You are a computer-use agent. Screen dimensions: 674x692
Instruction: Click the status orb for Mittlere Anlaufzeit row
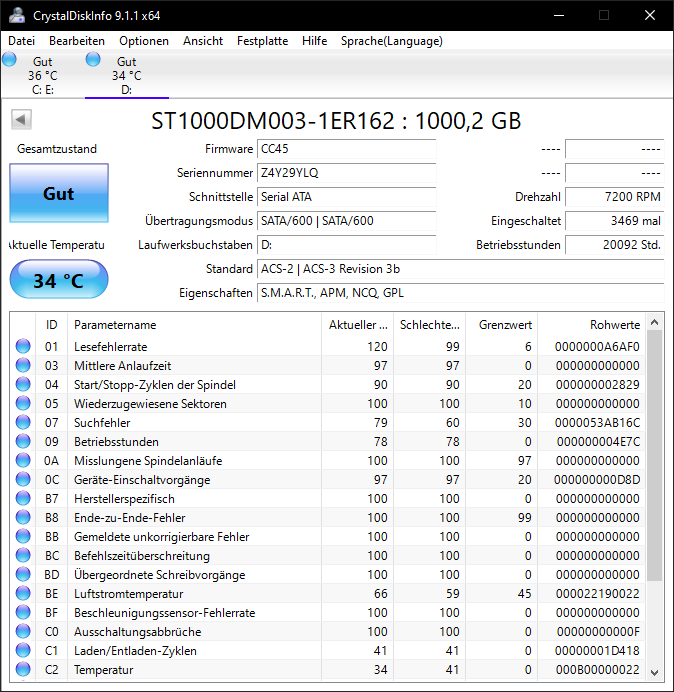pyautogui.click(x=23, y=365)
